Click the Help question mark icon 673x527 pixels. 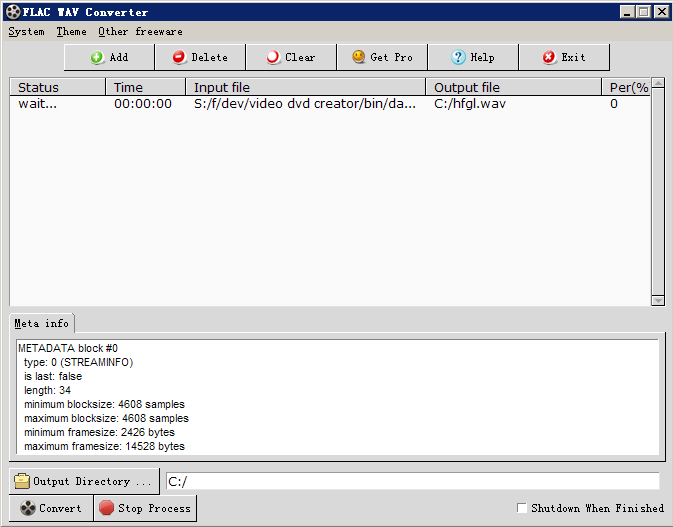point(458,57)
